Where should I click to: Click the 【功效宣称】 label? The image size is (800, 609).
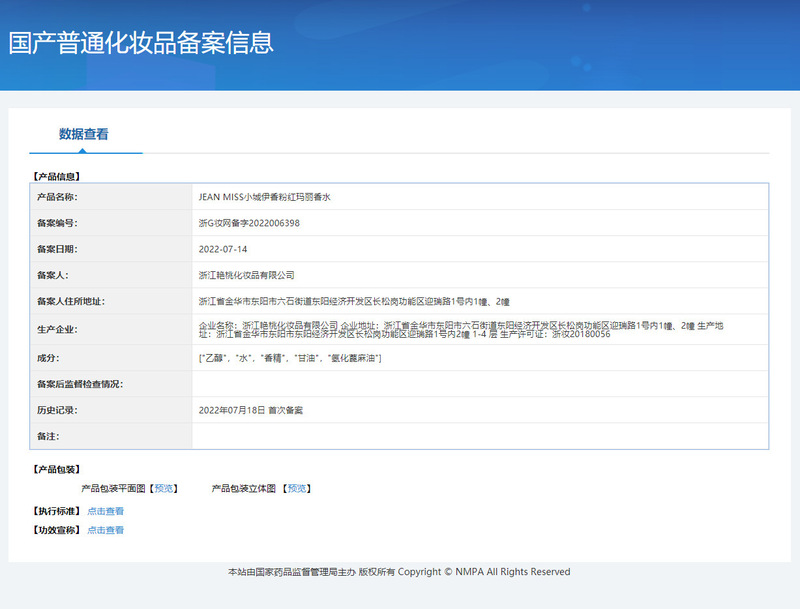pyautogui.click(x=57, y=530)
